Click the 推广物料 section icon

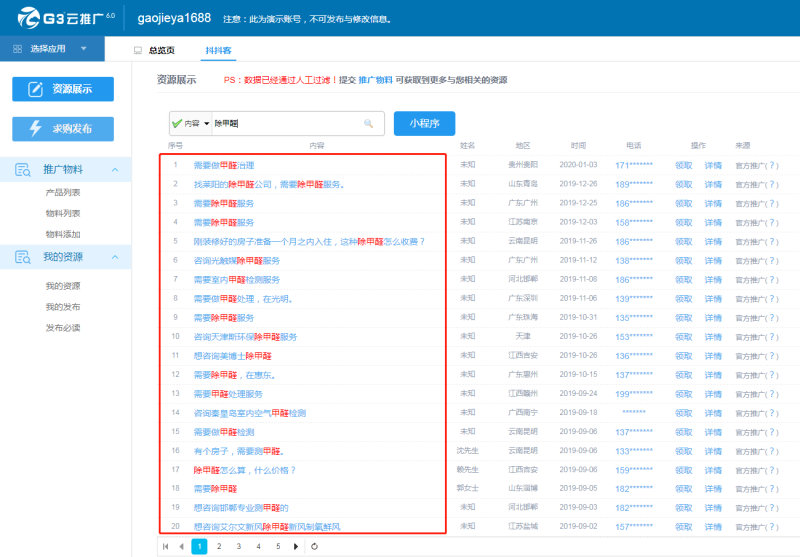(x=22, y=170)
